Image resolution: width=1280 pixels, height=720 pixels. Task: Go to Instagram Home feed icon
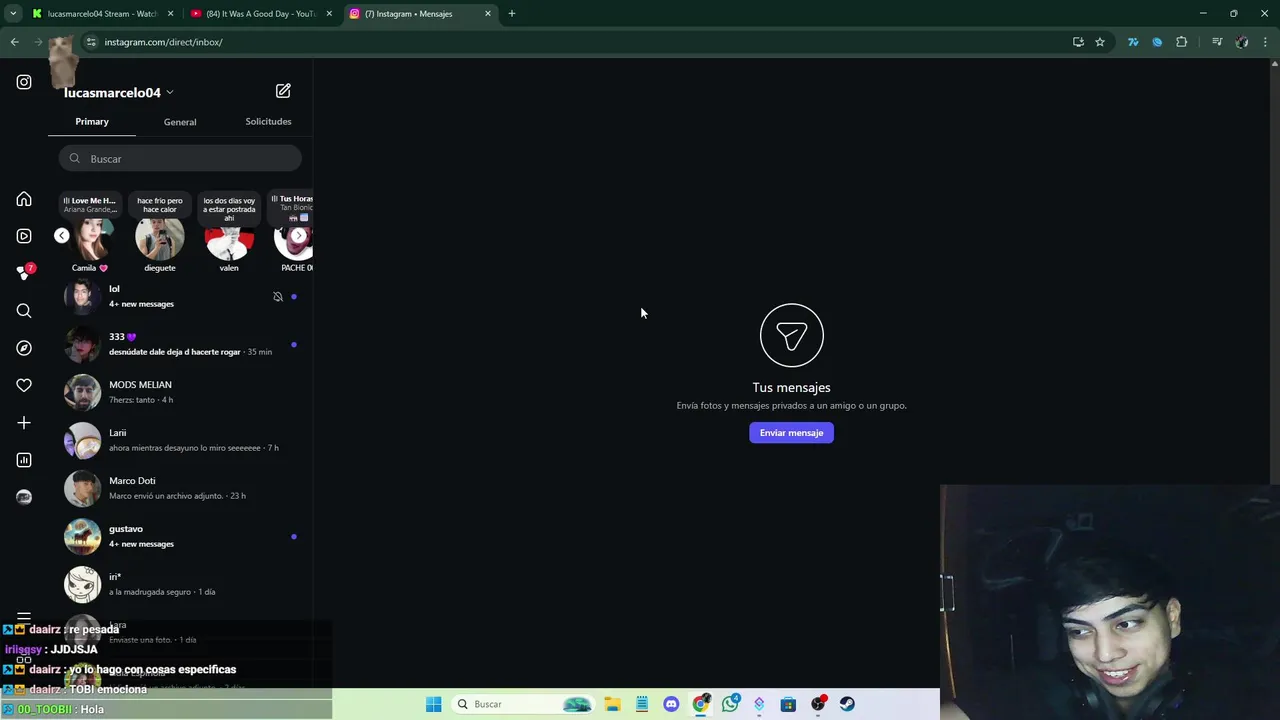click(x=24, y=199)
